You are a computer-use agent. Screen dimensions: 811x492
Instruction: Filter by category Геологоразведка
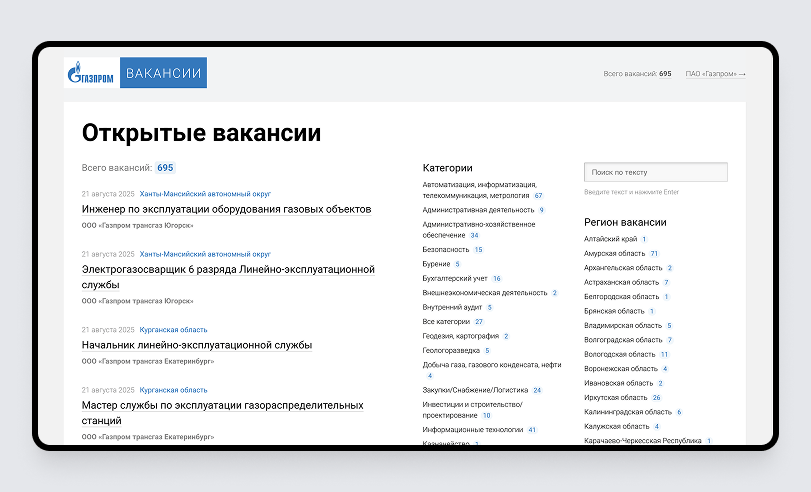[x=451, y=351]
